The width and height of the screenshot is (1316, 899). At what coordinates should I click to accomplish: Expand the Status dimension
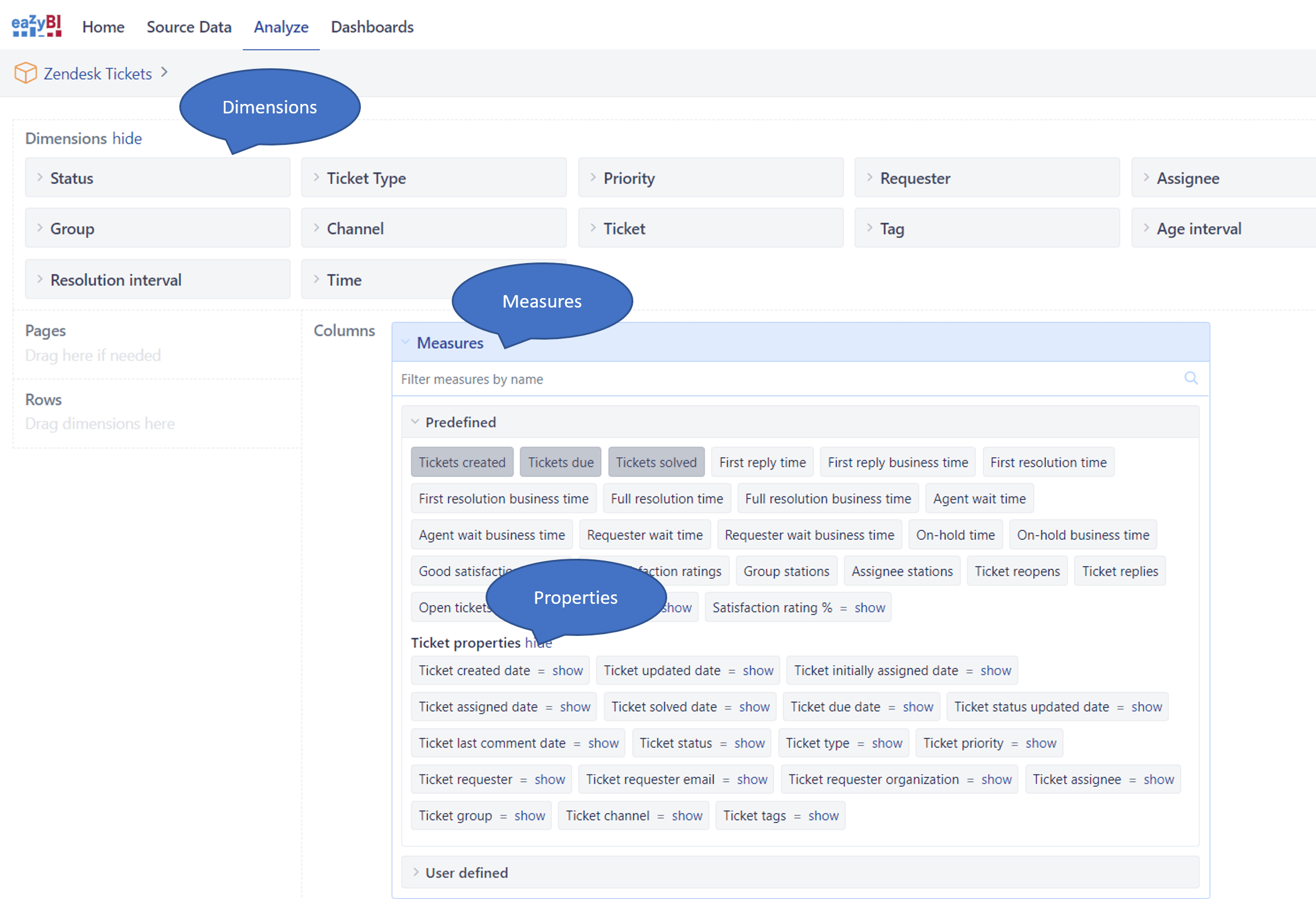coord(40,178)
